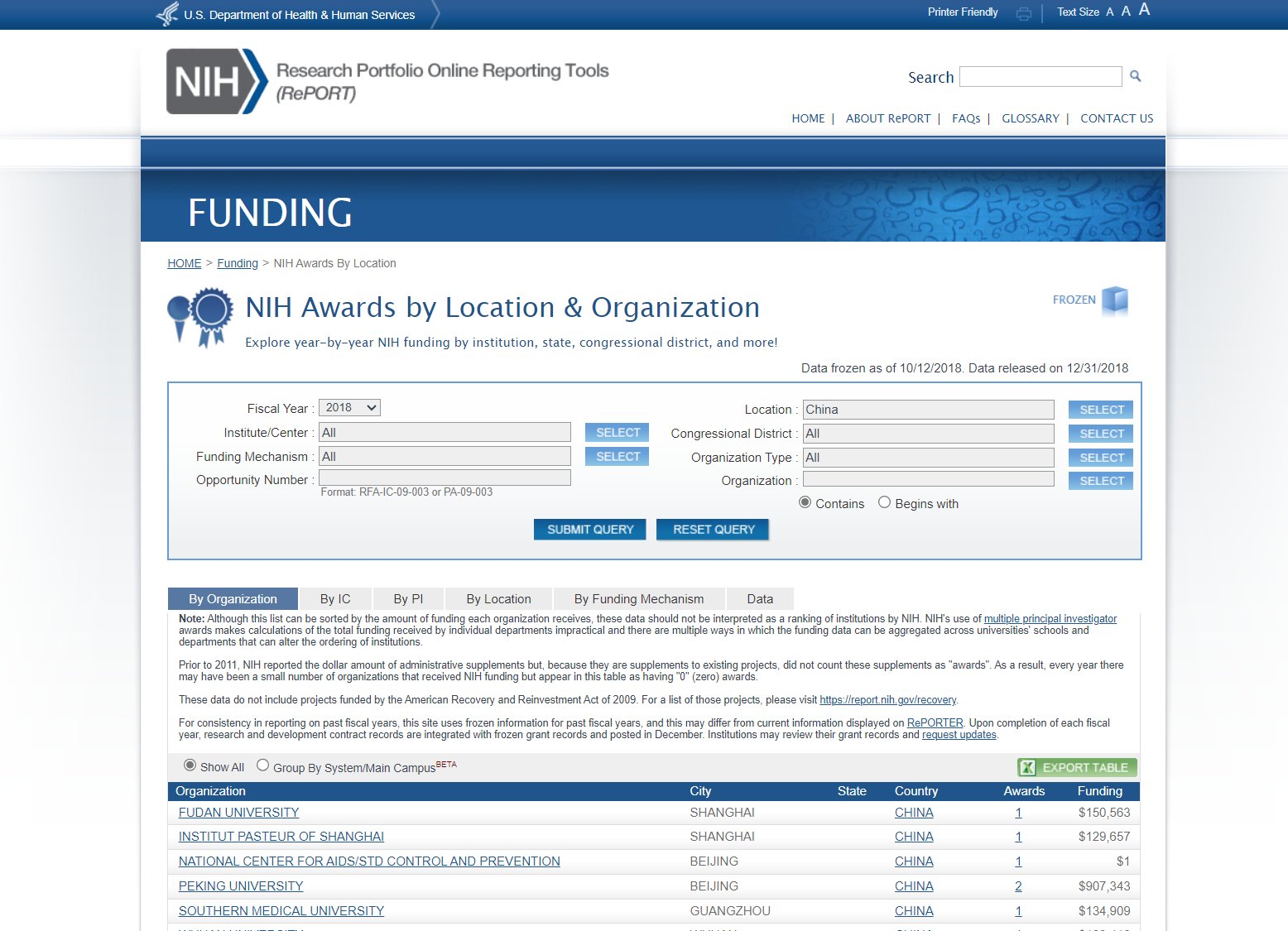Click the site Search input field
This screenshot has height=931, width=1288.
pyautogui.click(x=1040, y=77)
